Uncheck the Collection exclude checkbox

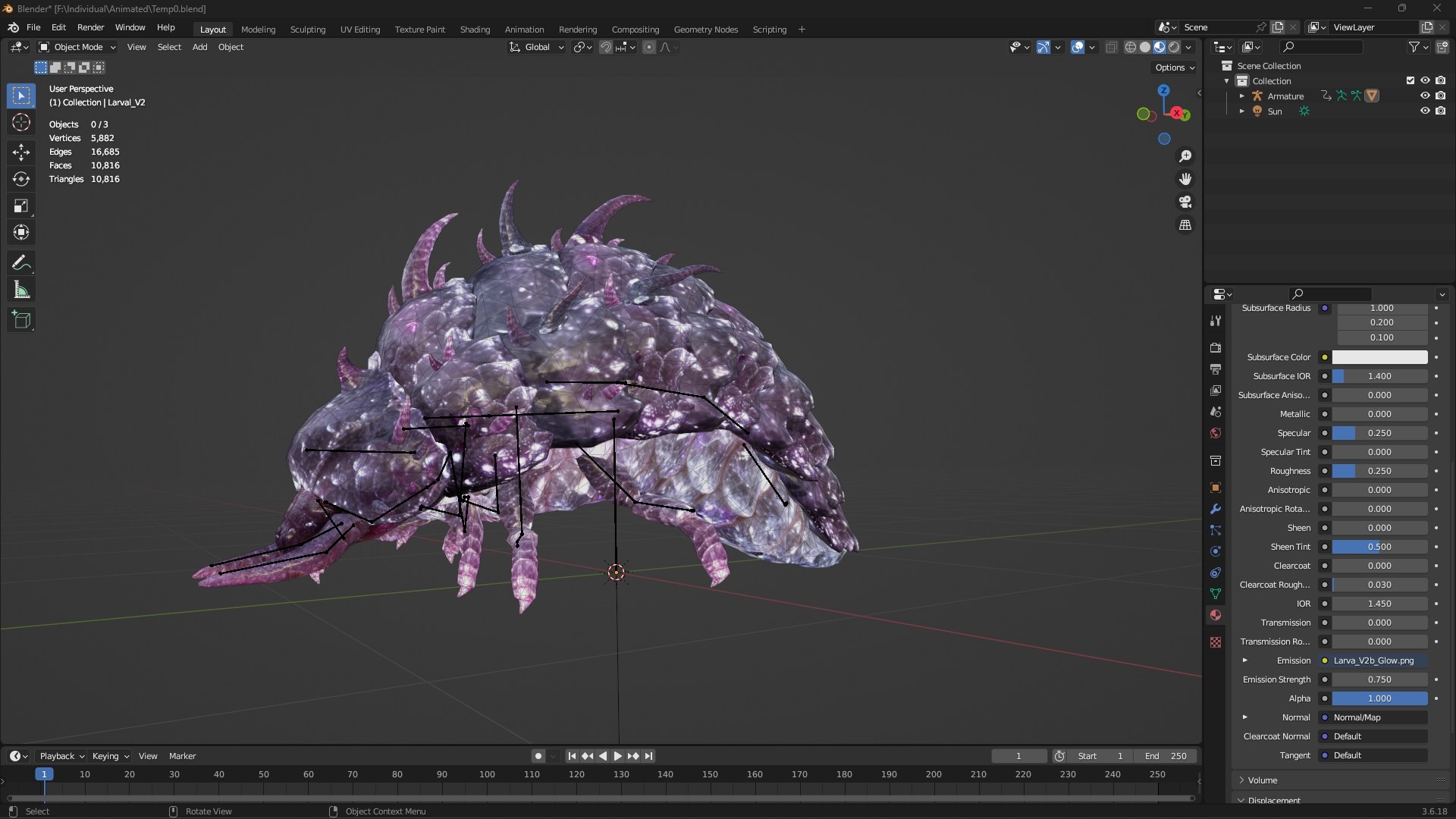pos(1410,80)
